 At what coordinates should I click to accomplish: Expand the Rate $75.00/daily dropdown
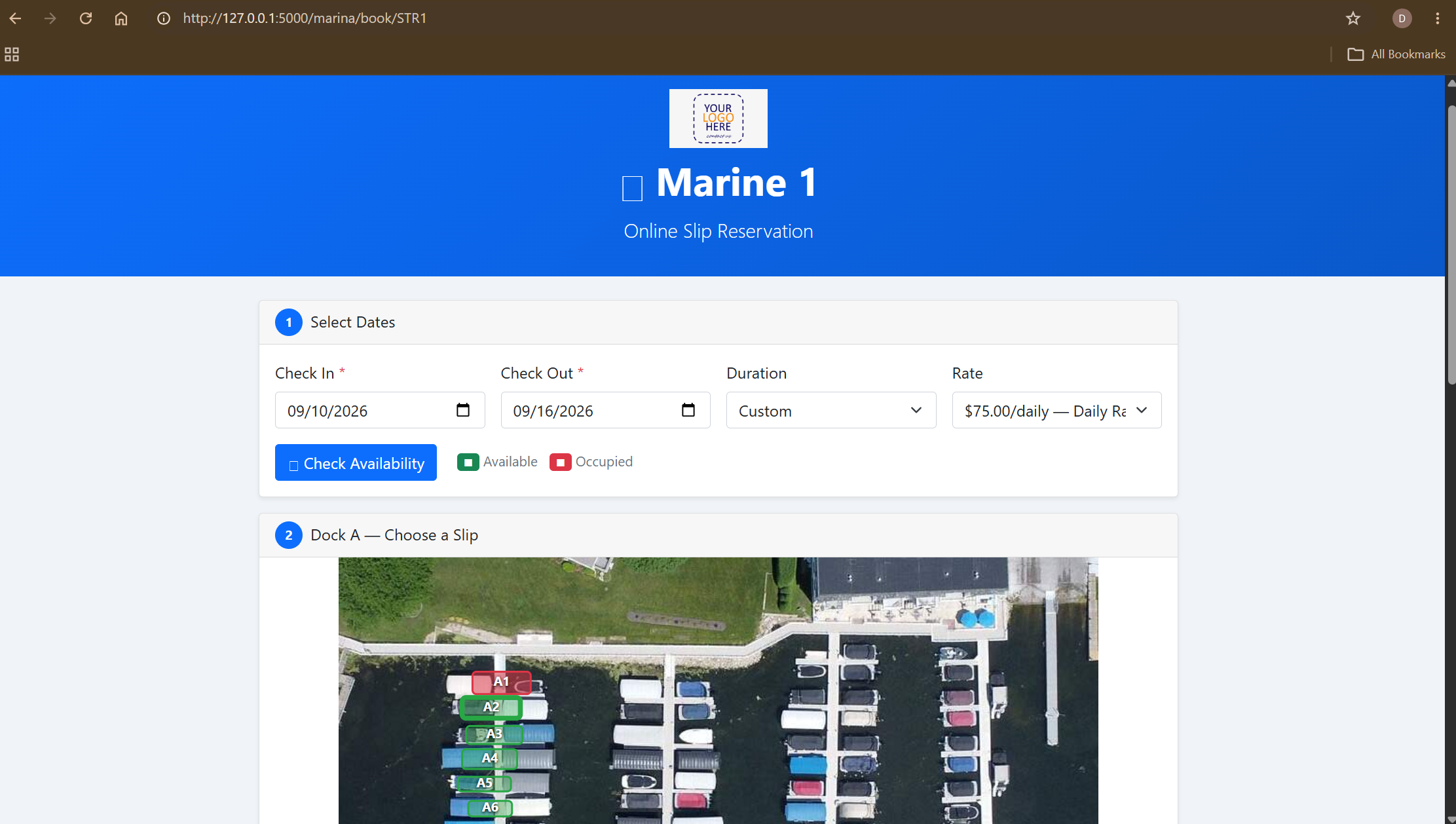tap(1057, 410)
